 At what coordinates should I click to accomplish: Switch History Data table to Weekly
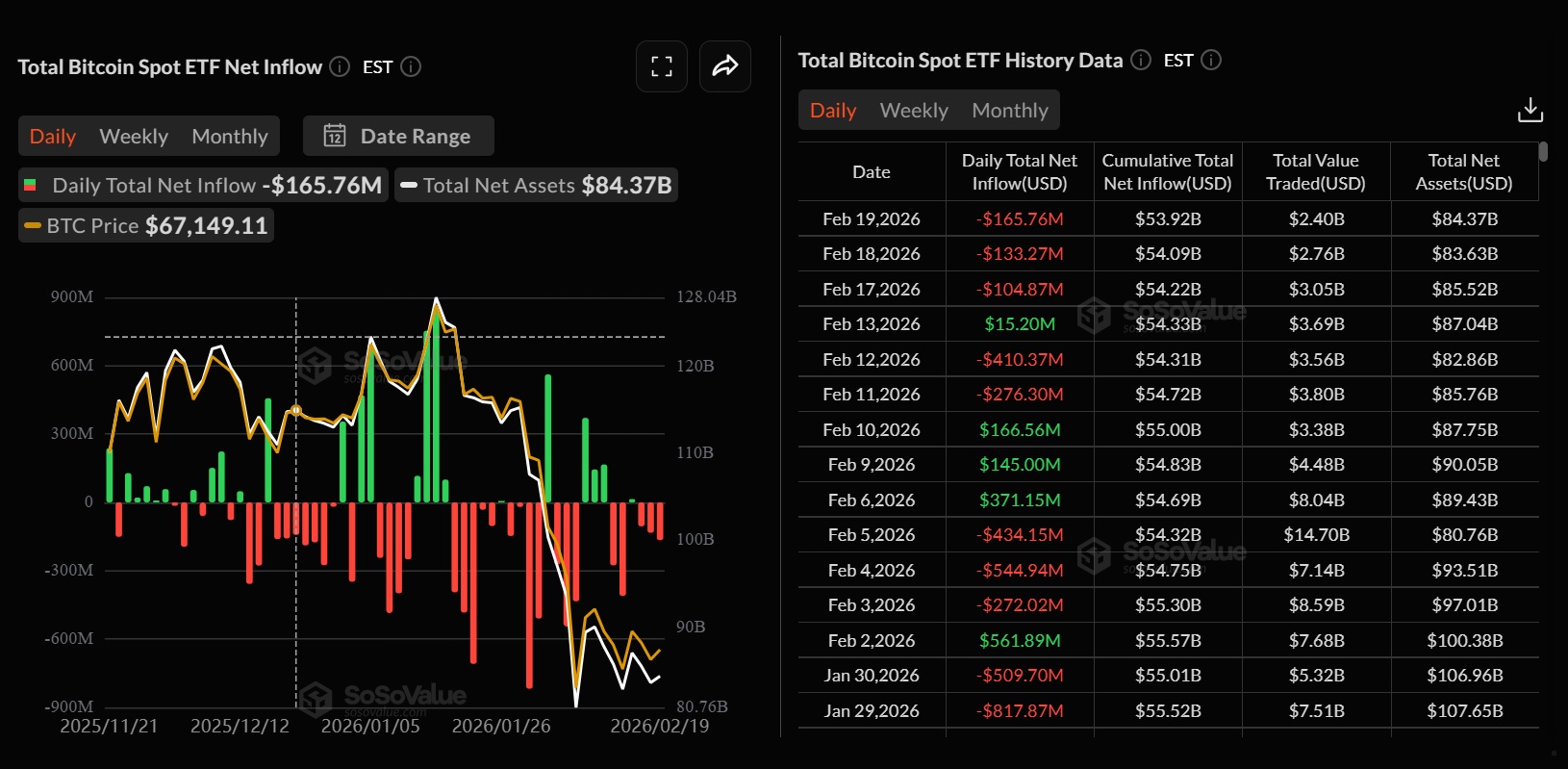click(914, 110)
